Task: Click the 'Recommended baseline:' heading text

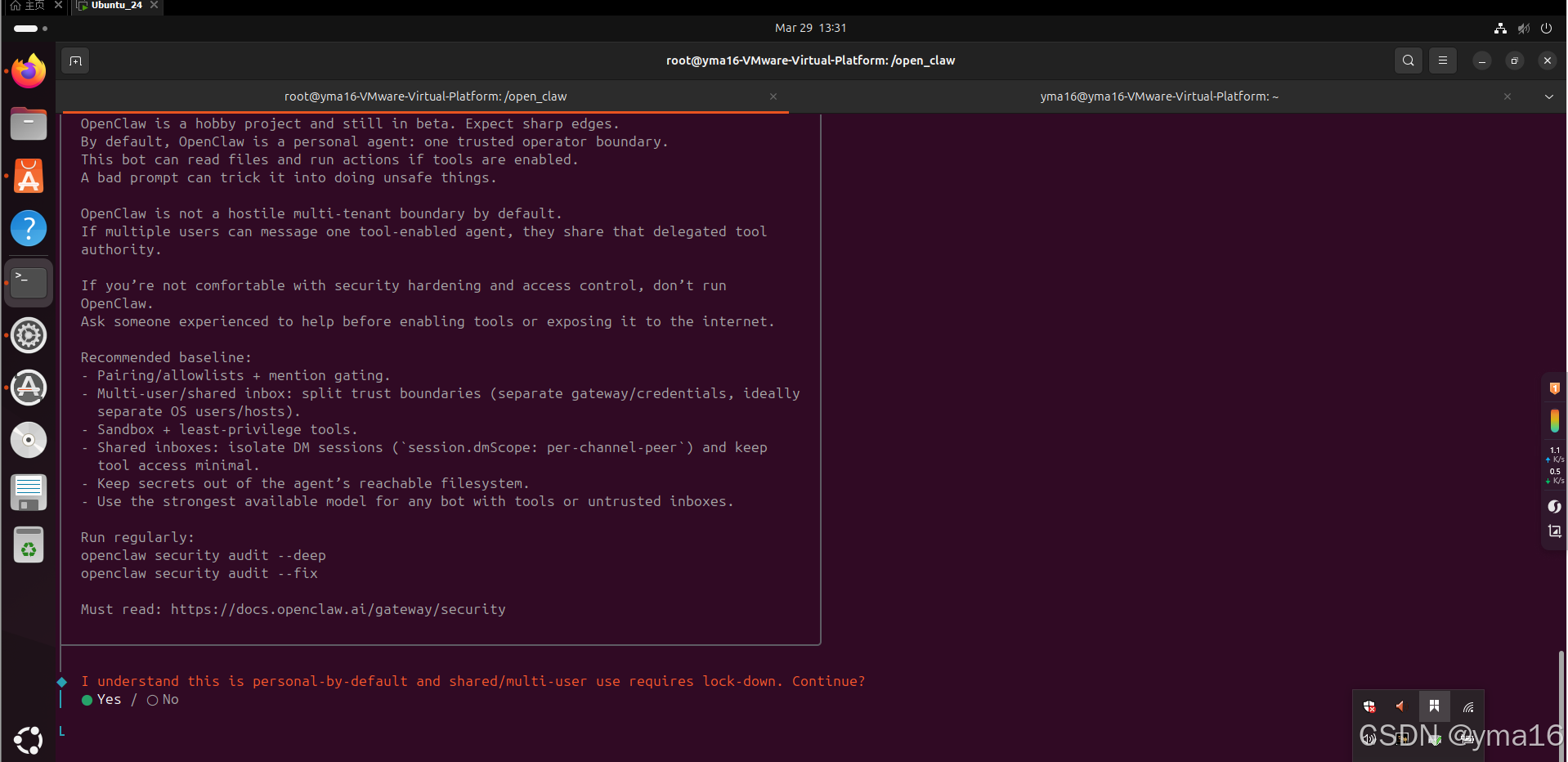Action: tap(166, 357)
